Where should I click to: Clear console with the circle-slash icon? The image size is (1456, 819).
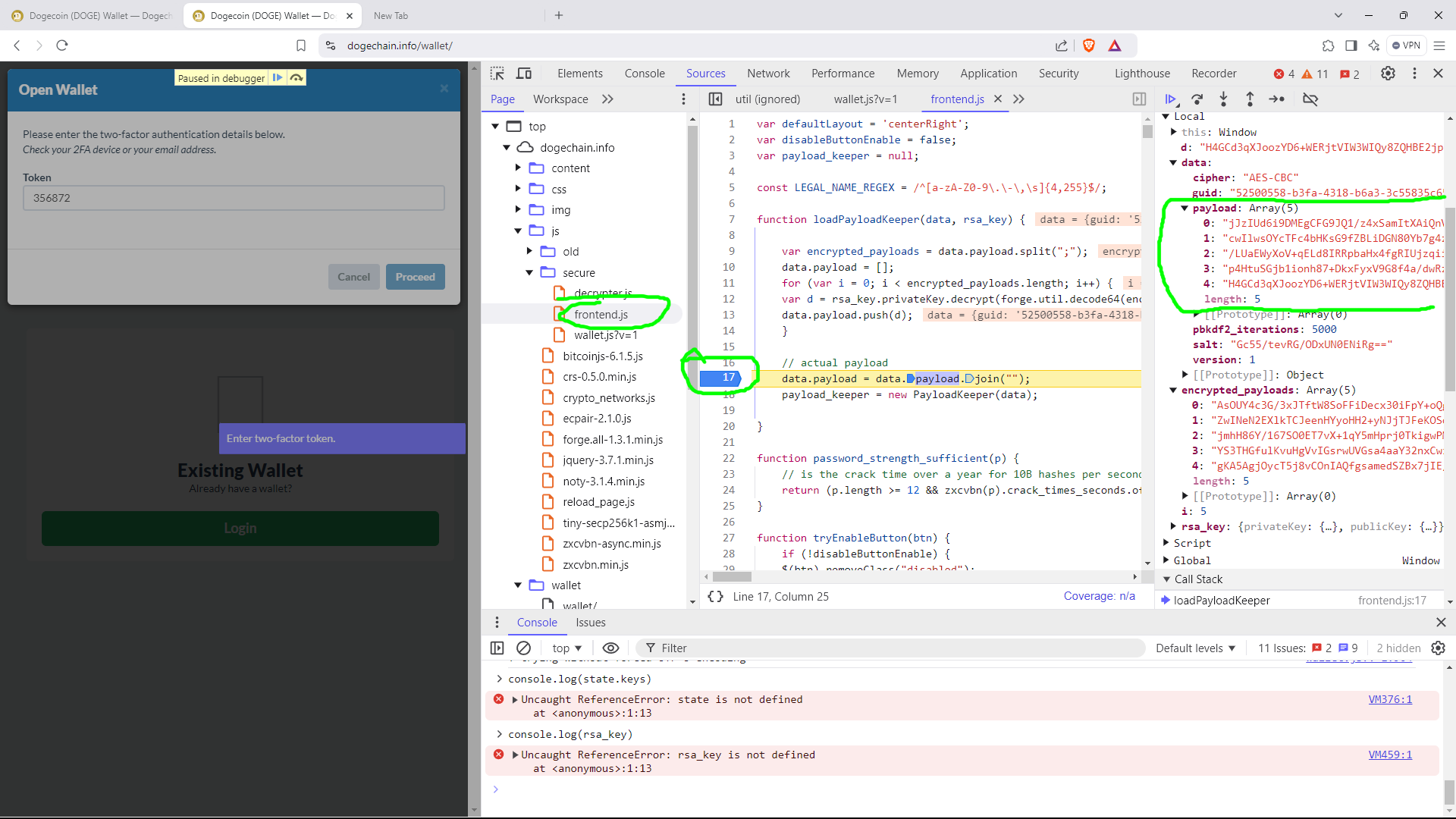(x=523, y=648)
